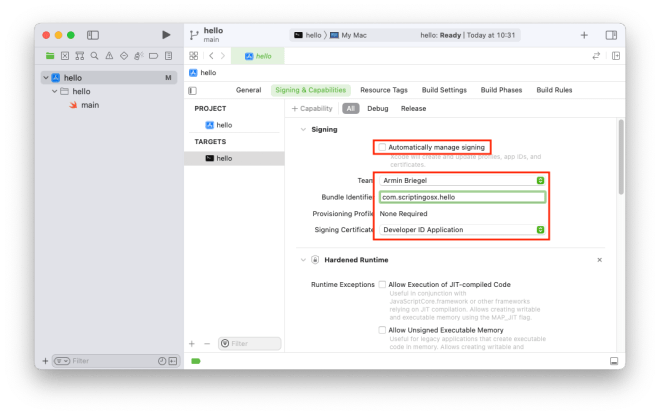
Task: Add editor pane on right icon
Action: tap(616, 56)
